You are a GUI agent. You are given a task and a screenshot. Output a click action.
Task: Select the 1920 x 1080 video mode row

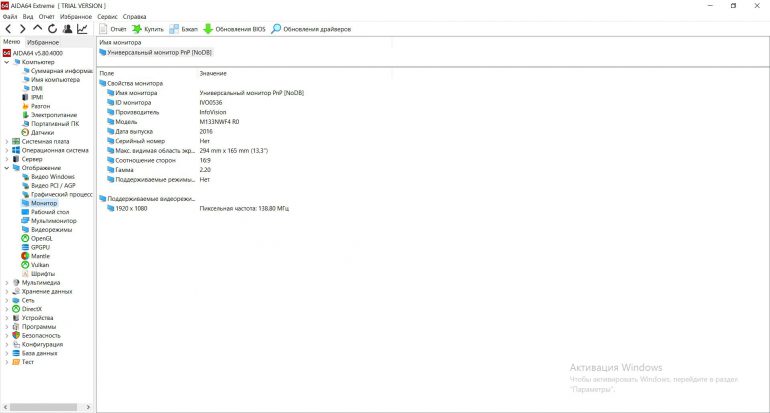[198, 209]
